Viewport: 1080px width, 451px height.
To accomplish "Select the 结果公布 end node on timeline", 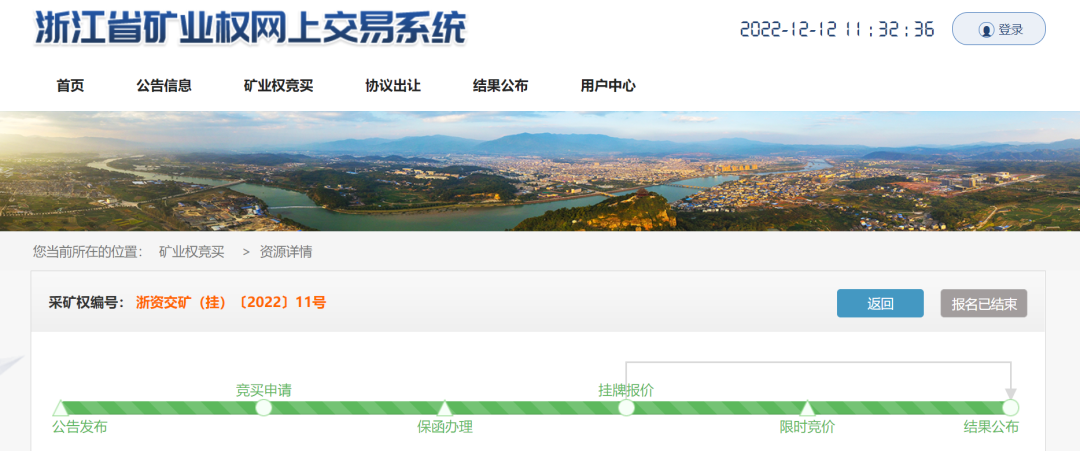I will point(1010,408).
